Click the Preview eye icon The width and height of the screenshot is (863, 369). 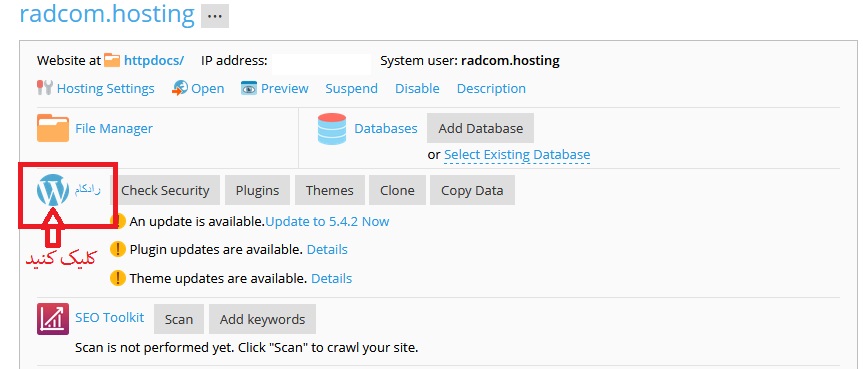click(x=249, y=88)
